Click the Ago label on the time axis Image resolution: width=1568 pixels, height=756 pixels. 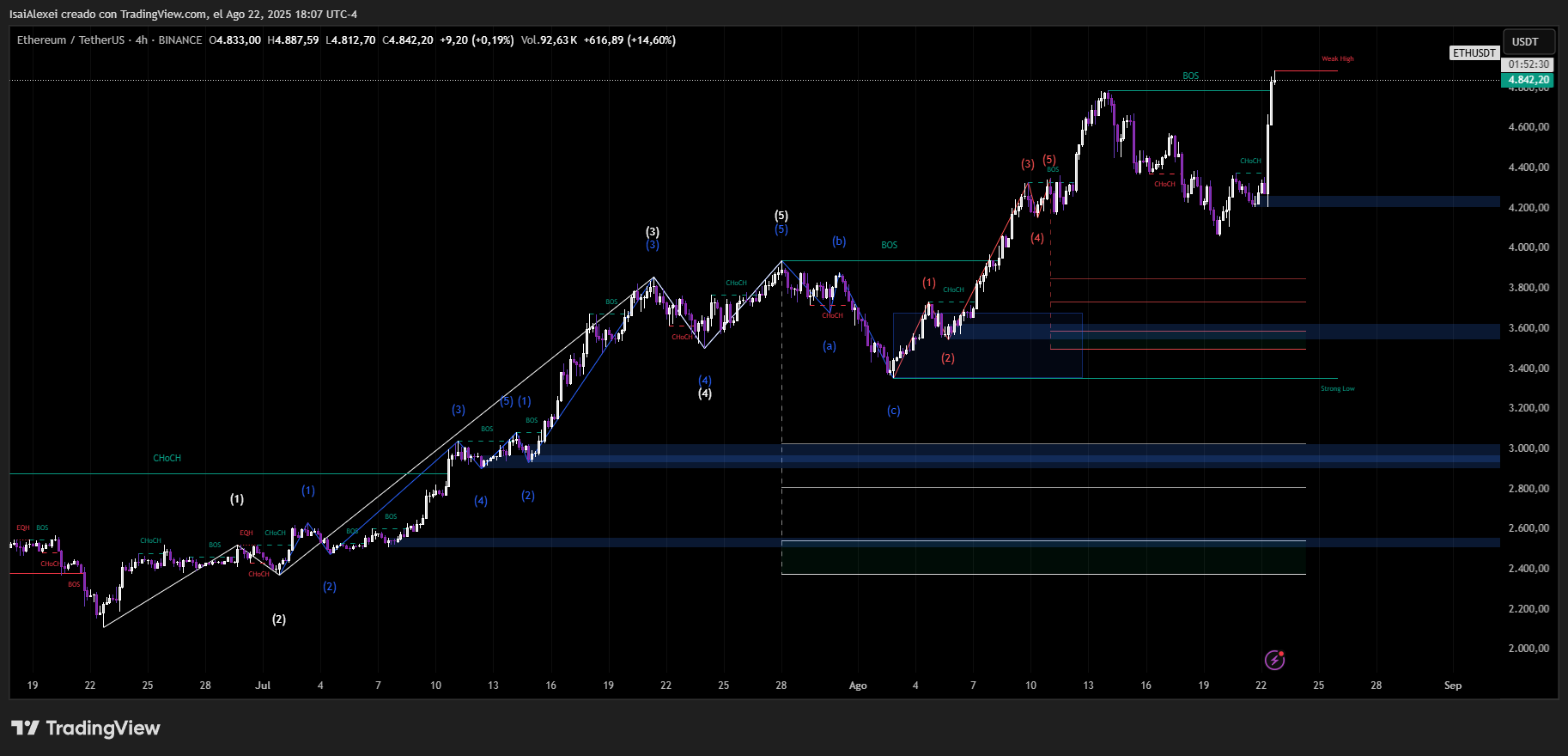(x=858, y=686)
